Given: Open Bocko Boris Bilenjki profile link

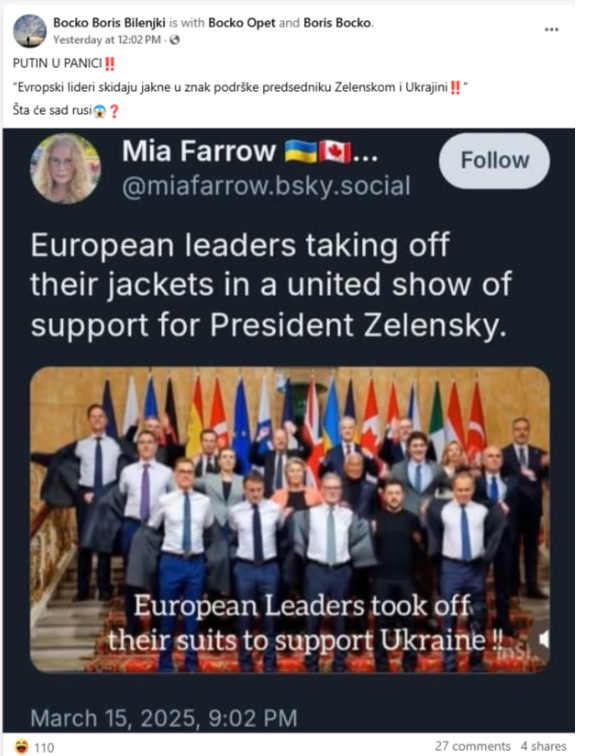Looking at the screenshot, I should click(x=109, y=23).
